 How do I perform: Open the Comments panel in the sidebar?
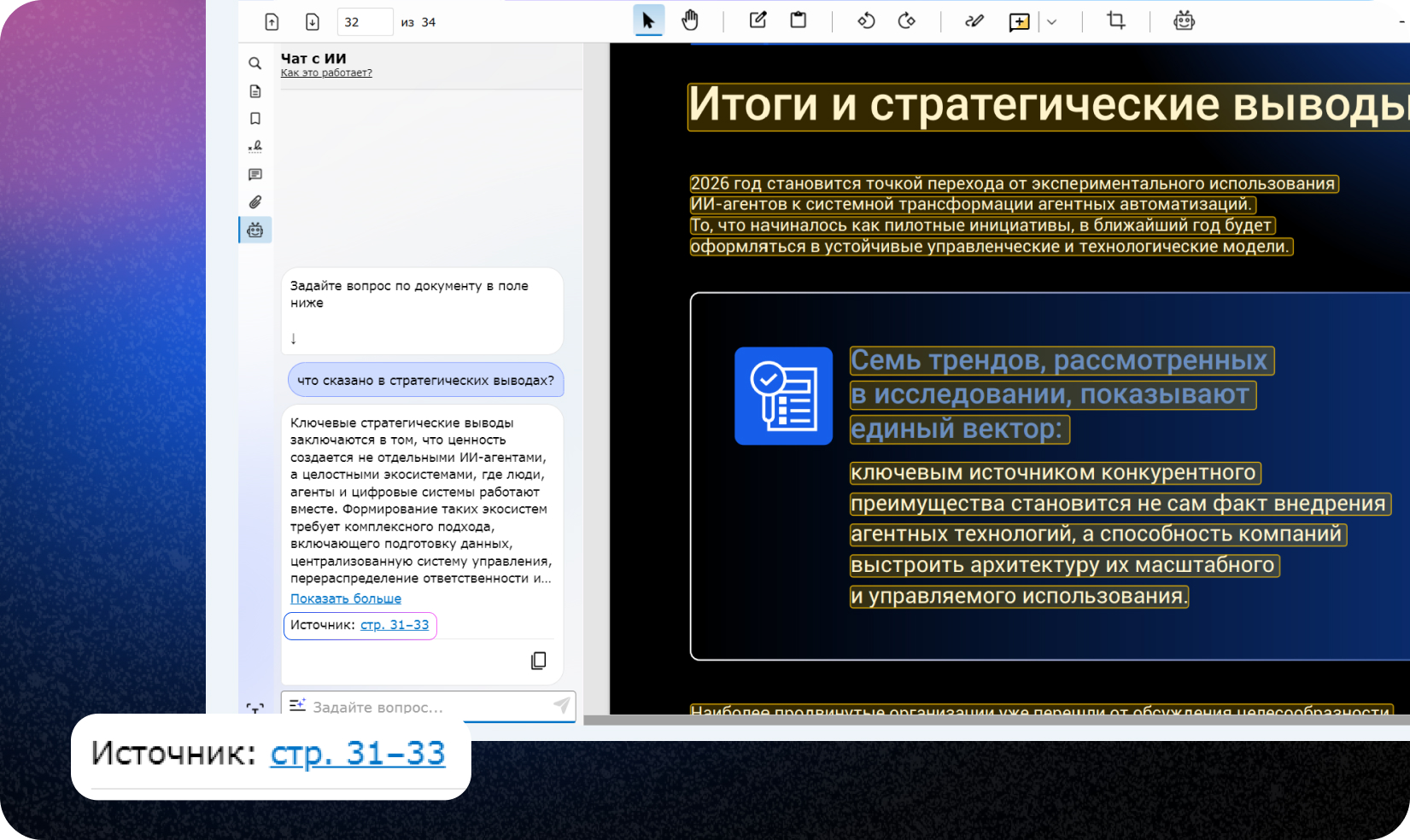[255, 174]
